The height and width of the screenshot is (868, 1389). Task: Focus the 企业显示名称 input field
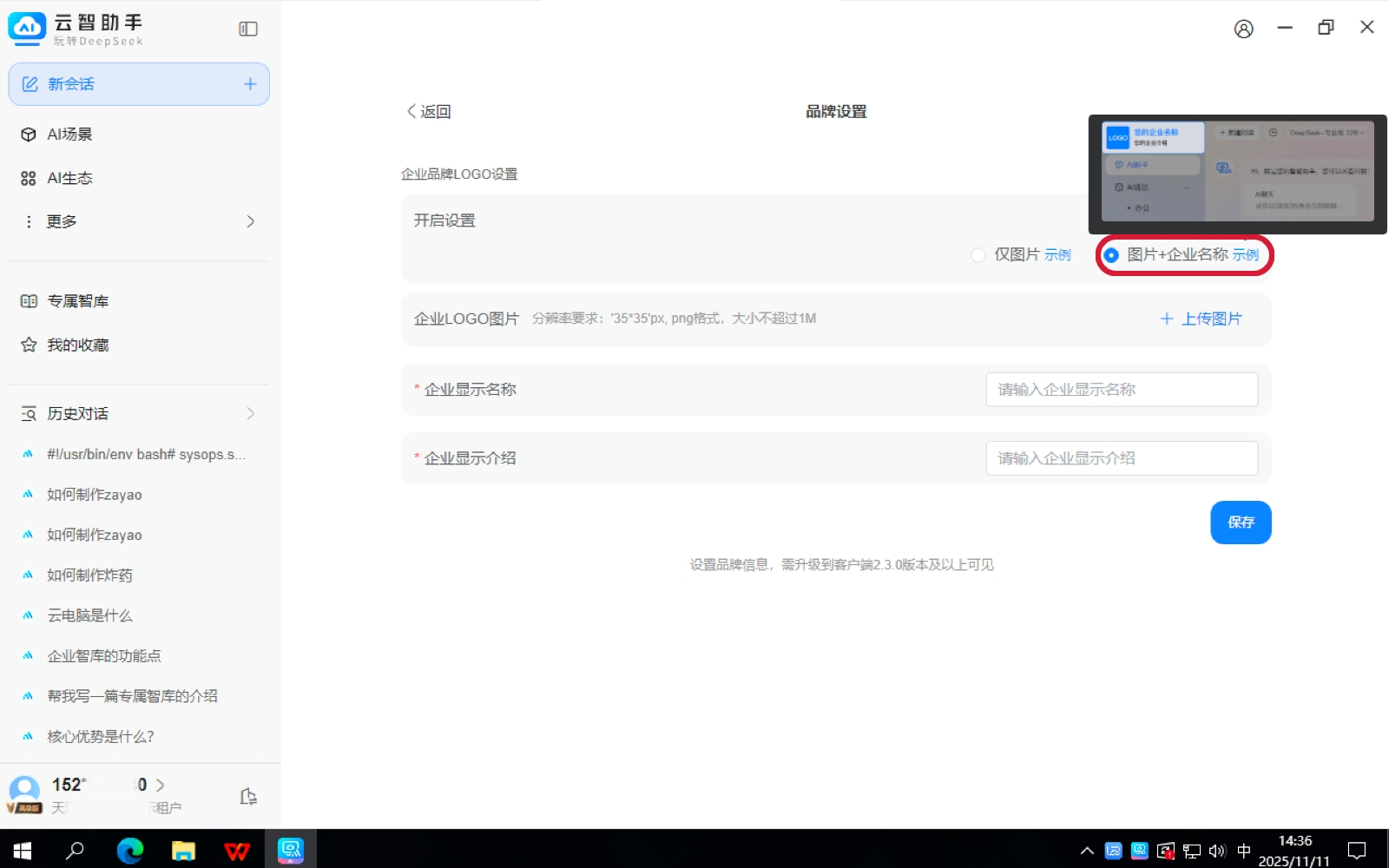[1121, 390]
